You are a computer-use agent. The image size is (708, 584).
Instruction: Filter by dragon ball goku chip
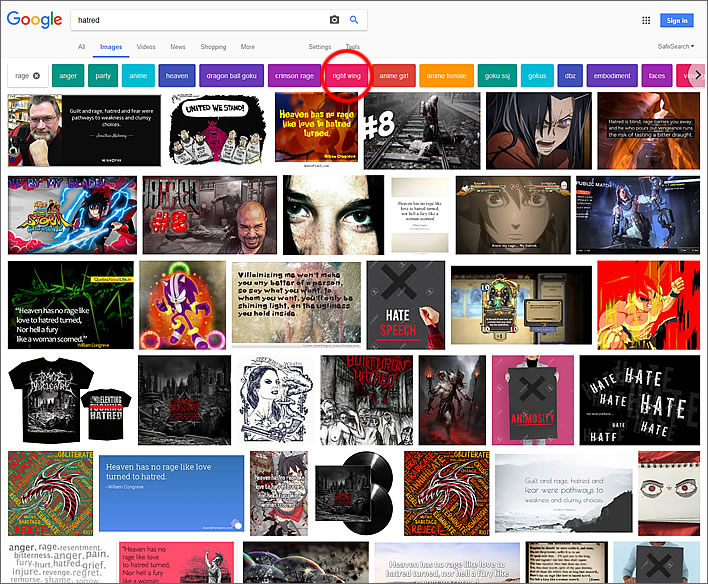coord(232,76)
